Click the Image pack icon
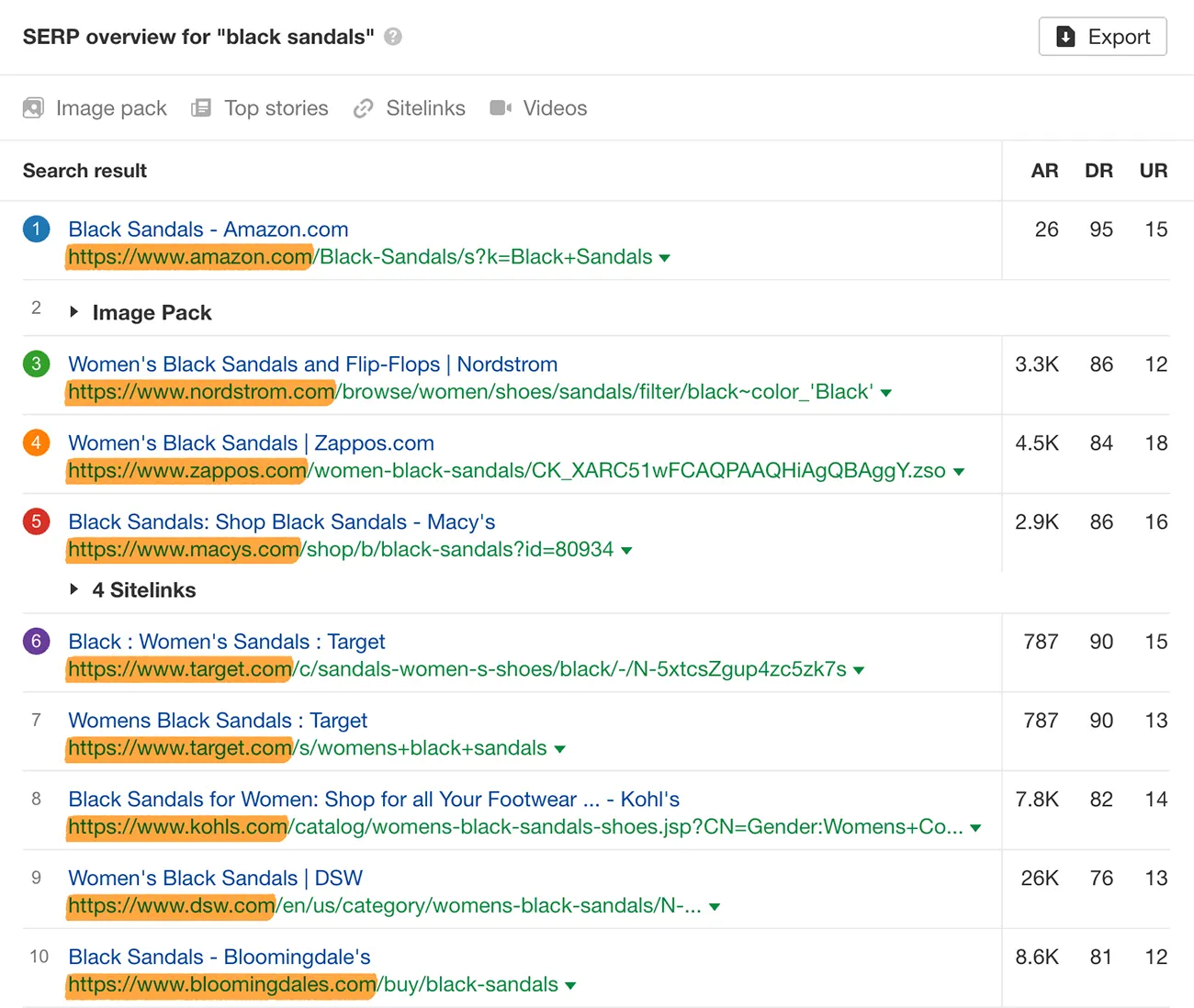Screen dimensions: 1194x1008 pos(33,108)
